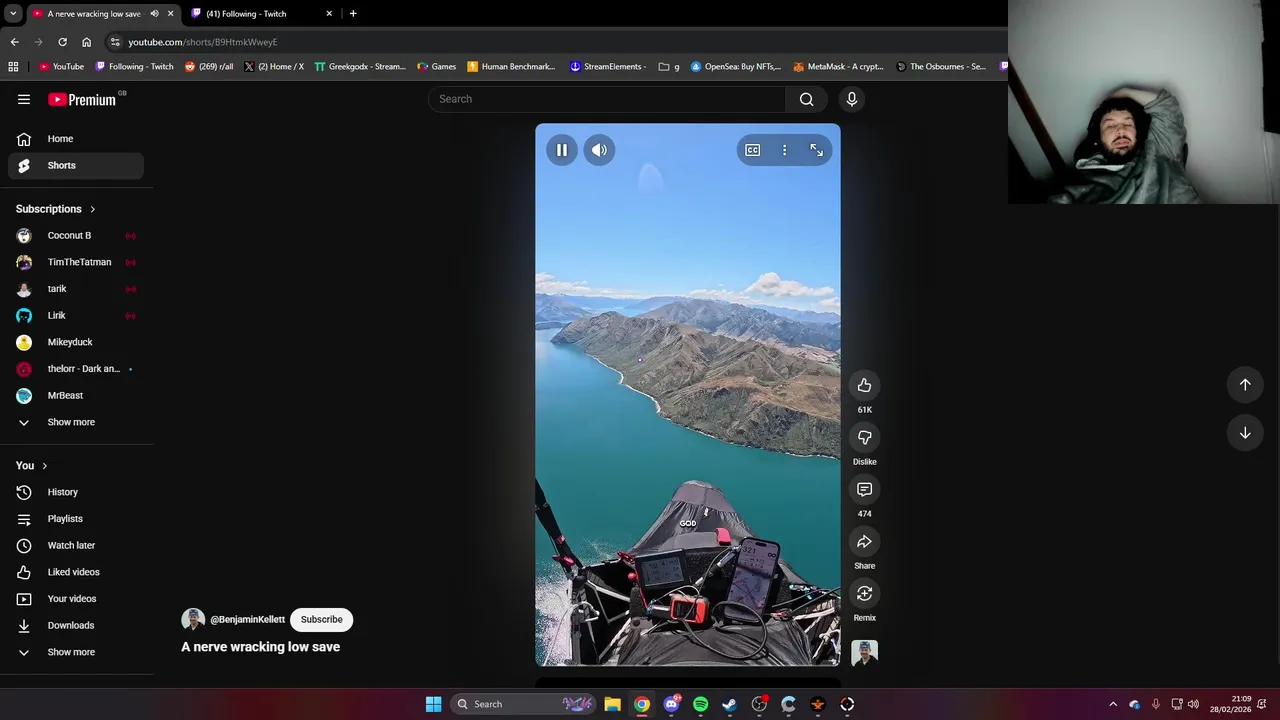
Task: Open the creator sound thumbnail
Action: pos(865,653)
